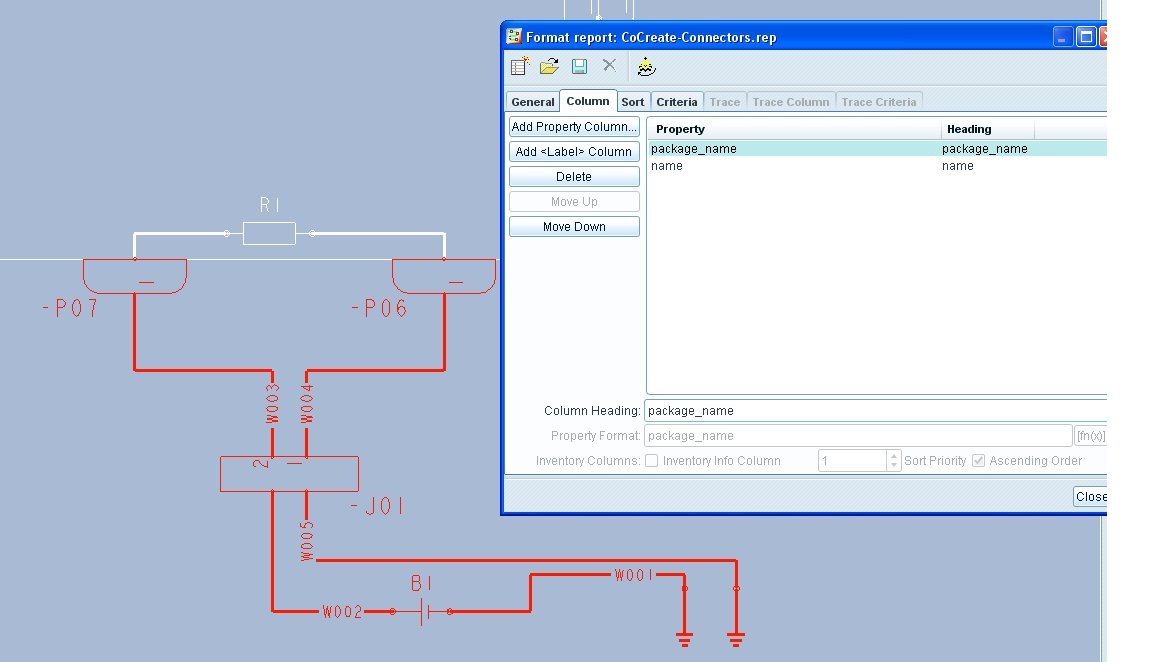Click the left ground symbol
Screen dimensions: 1152x662
[685, 639]
